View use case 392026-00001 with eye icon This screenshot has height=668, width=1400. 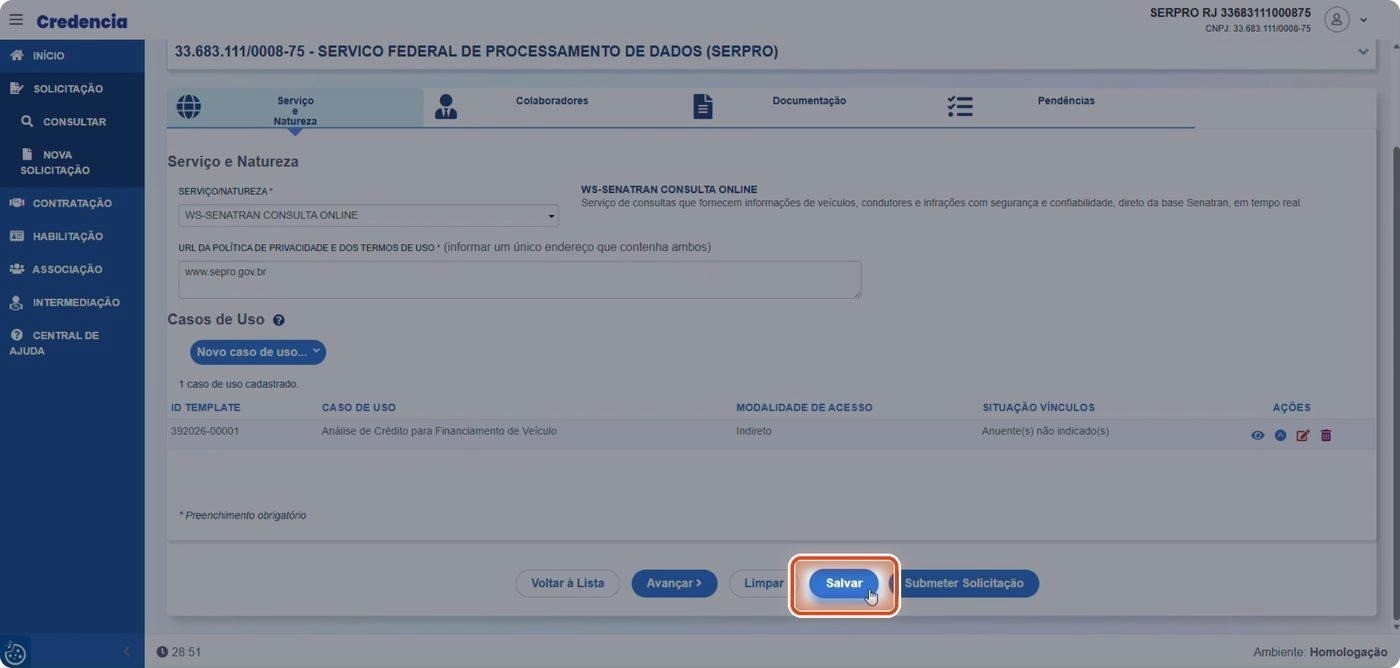[1258, 435]
